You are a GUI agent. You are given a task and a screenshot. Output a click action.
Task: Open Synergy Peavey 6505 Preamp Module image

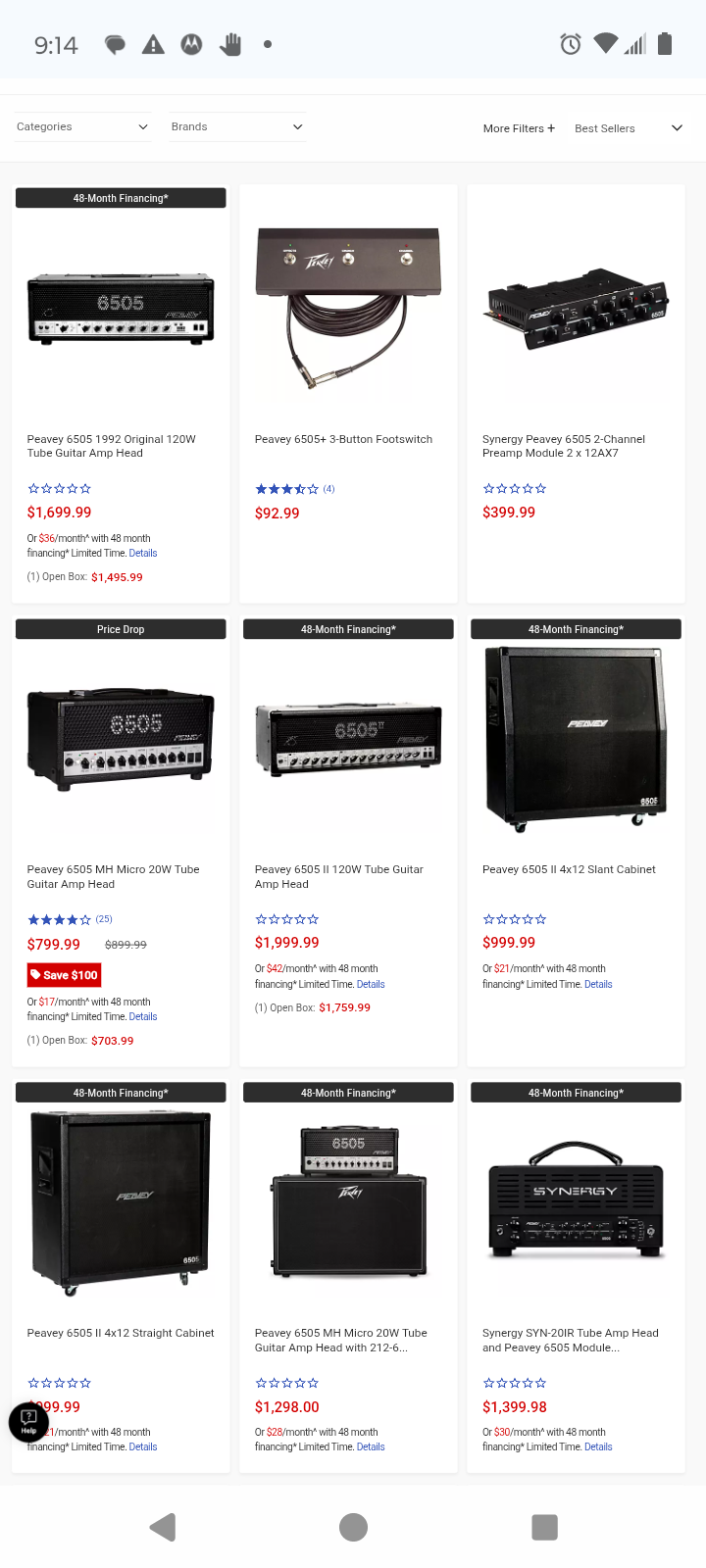(576, 309)
